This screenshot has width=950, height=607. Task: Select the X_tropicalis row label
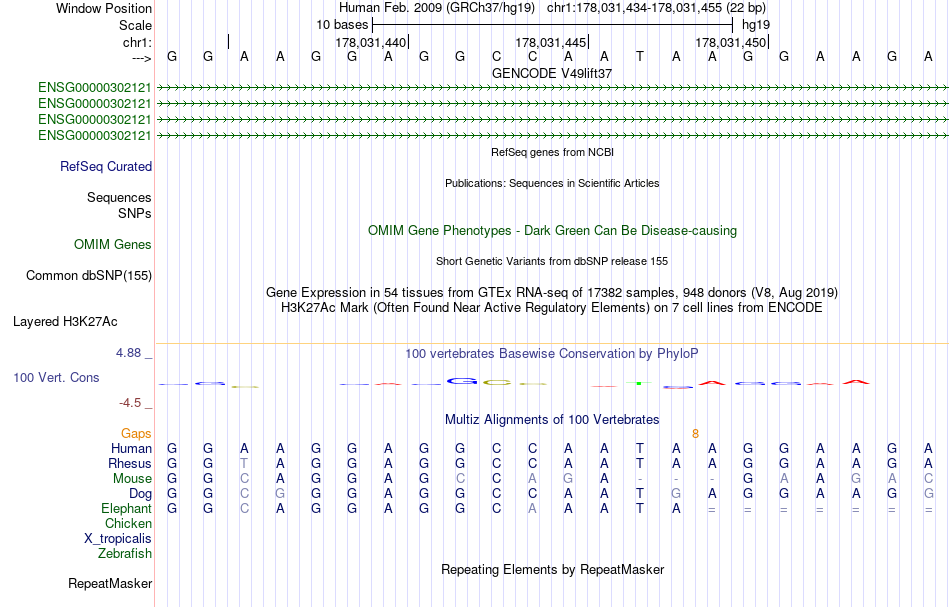pyautogui.click(x=118, y=539)
